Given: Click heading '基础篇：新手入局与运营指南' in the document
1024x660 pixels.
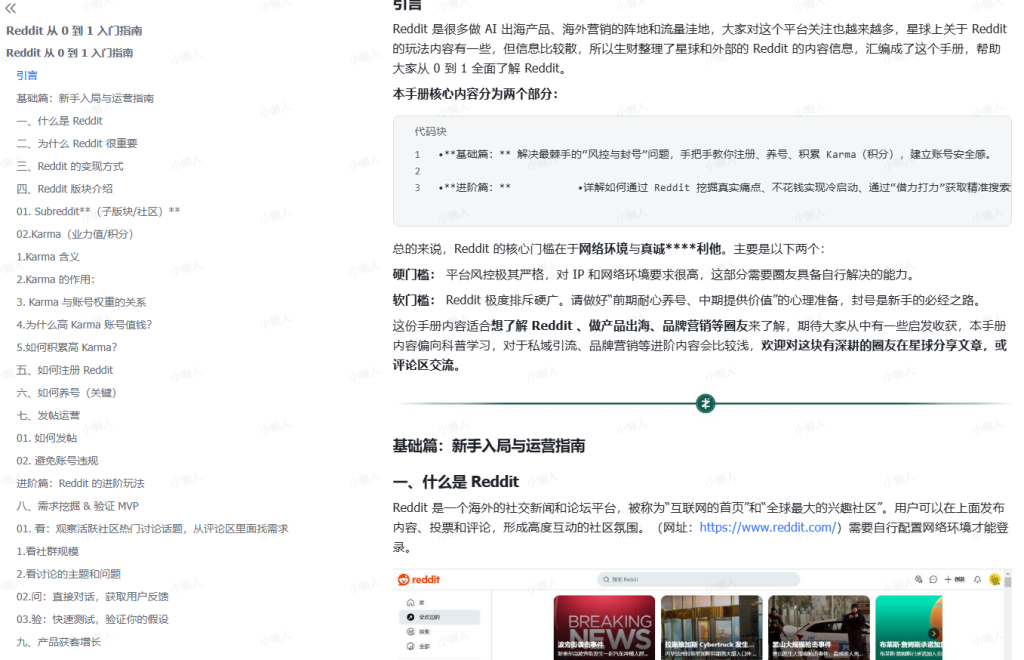Looking at the screenshot, I should coord(488,446).
